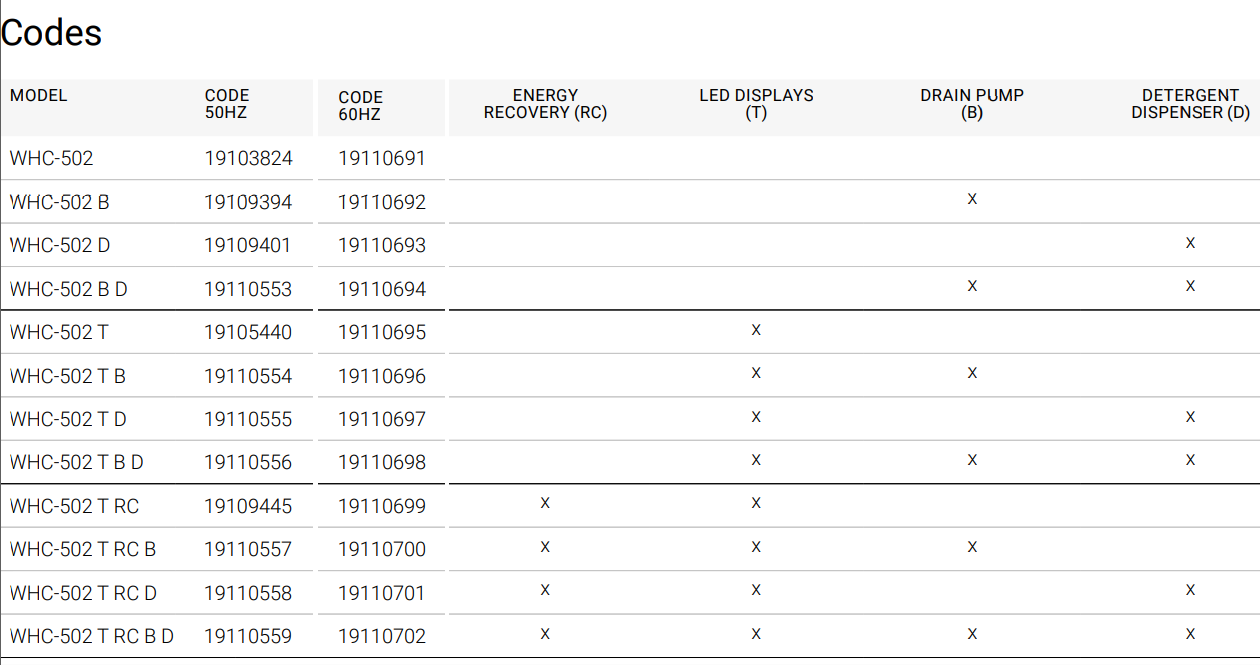This screenshot has height=665, width=1260.
Task: Select the WHC-502 T RC B D model cell
Action: click(92, 636)
